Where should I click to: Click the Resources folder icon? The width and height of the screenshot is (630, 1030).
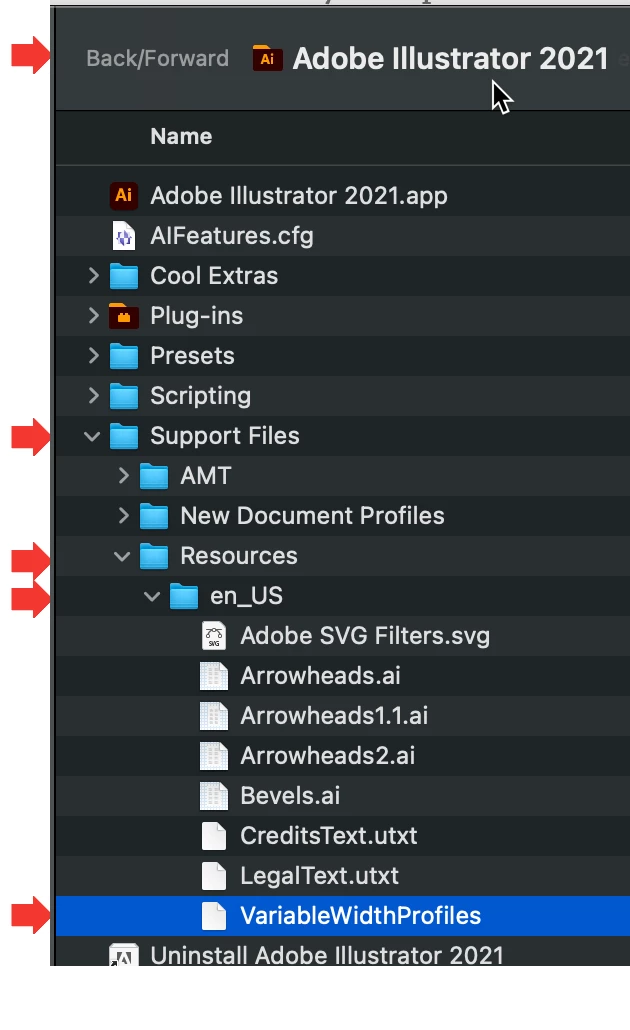coord(154,556)
